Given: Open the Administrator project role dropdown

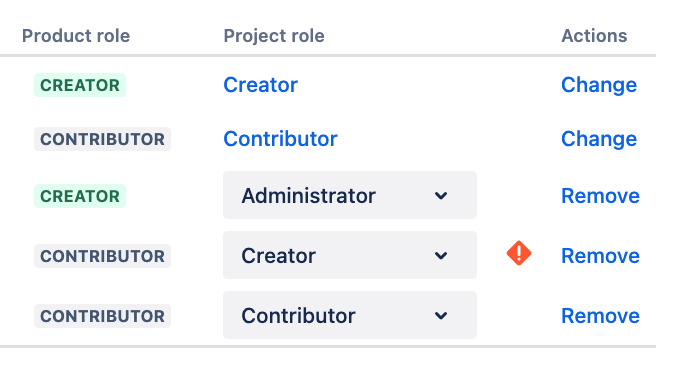Looking at the screenshot, I should tap(350, 195).
